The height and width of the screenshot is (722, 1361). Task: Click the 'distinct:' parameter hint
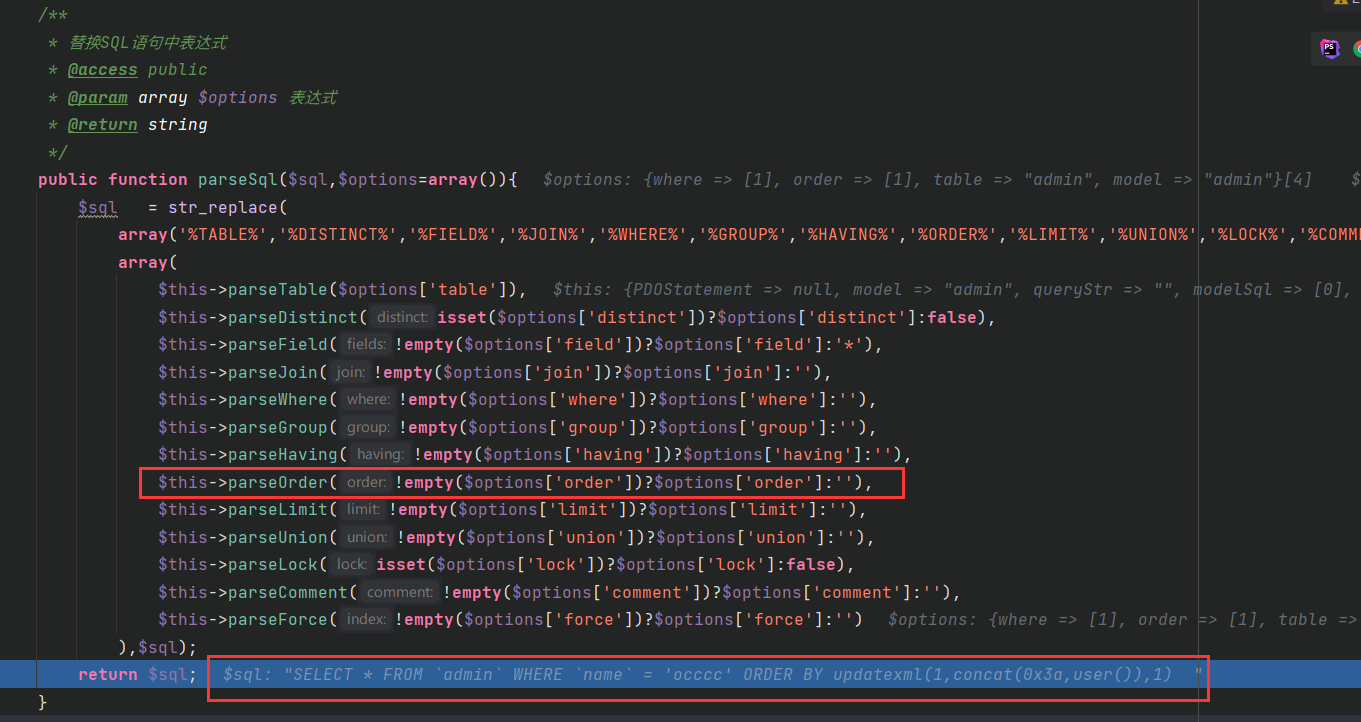point(402,318)
